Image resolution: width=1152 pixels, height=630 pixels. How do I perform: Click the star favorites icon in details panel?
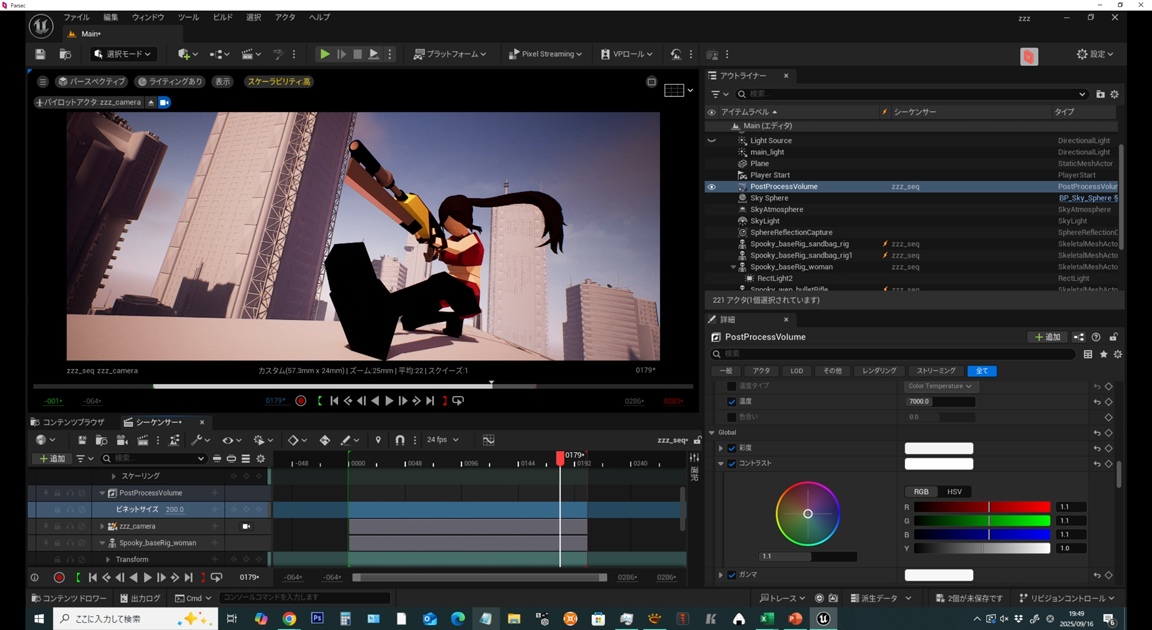point(1103,354)
